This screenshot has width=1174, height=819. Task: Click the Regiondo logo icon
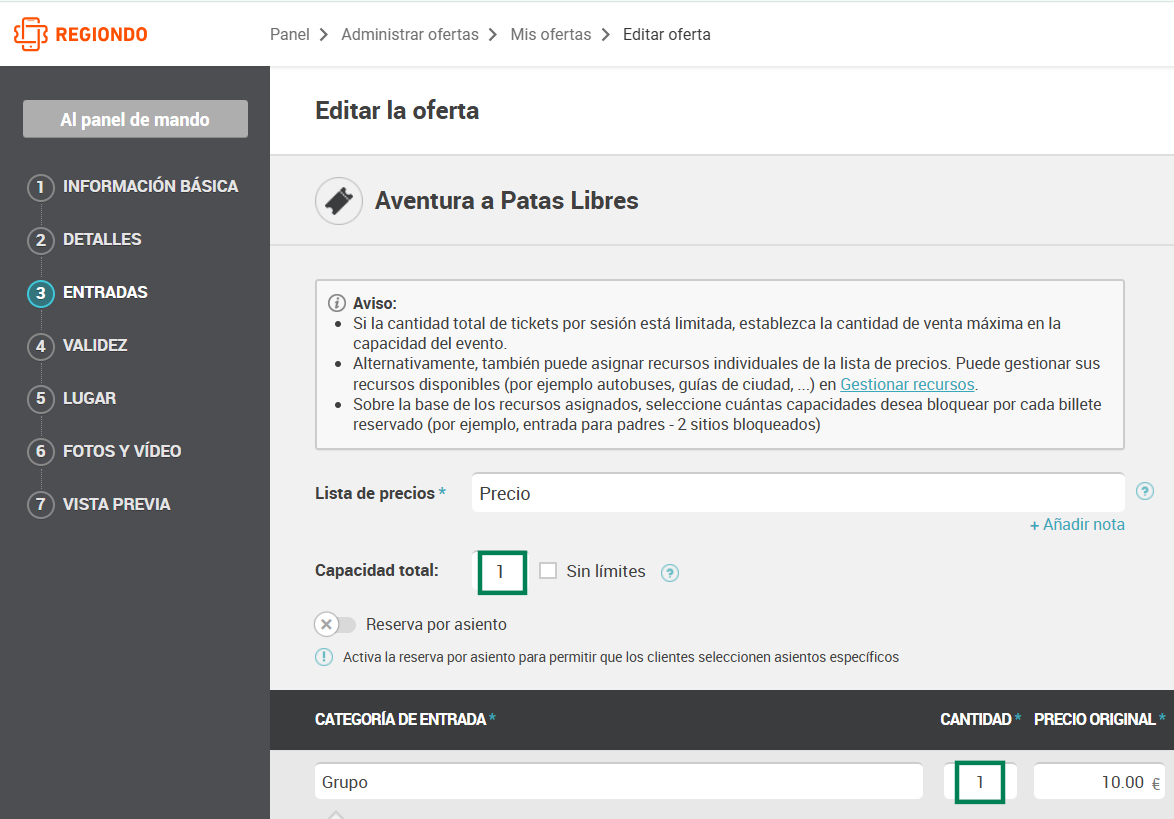(31, 34)
